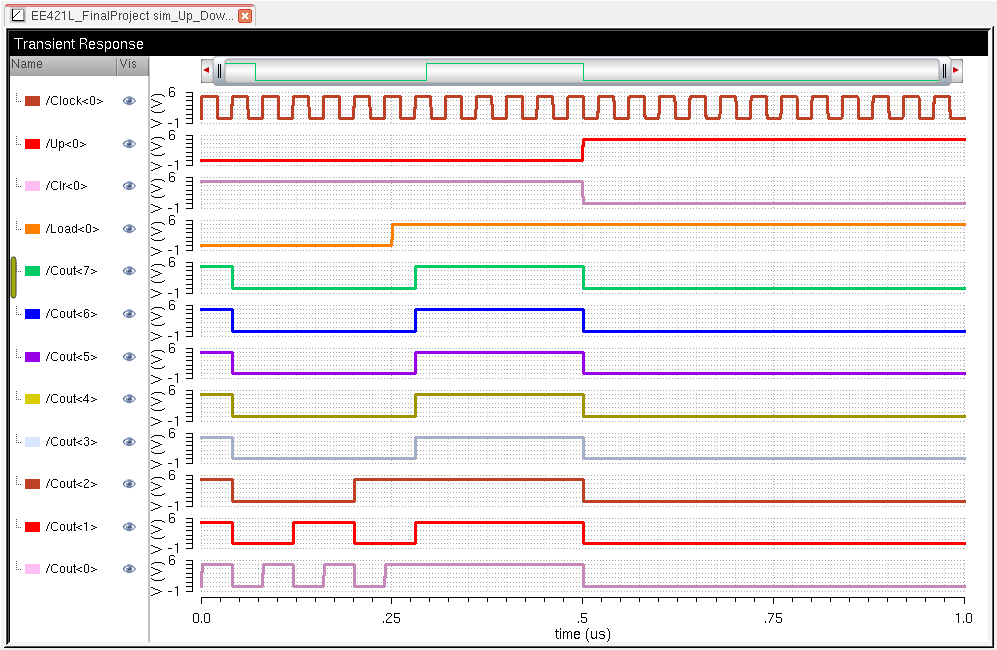
Task: Hide the /Cout<0> signal trace
Action: pyautogui.click(x=129, y=569)
